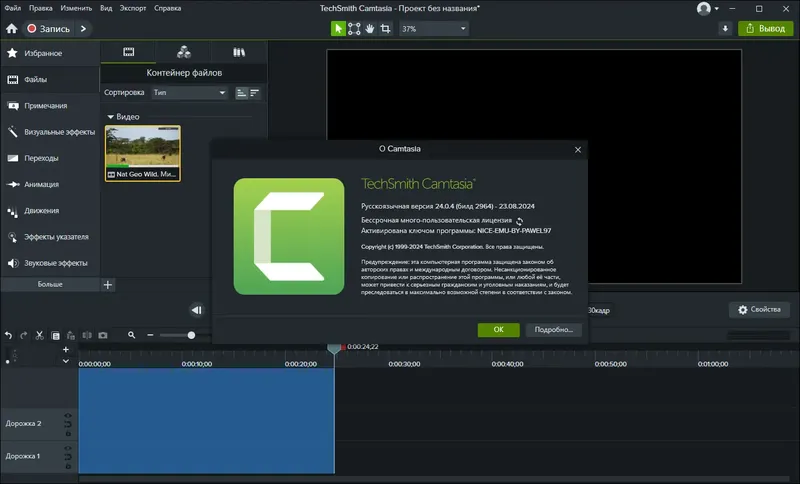Open the Вывод export button

[765, 29]
